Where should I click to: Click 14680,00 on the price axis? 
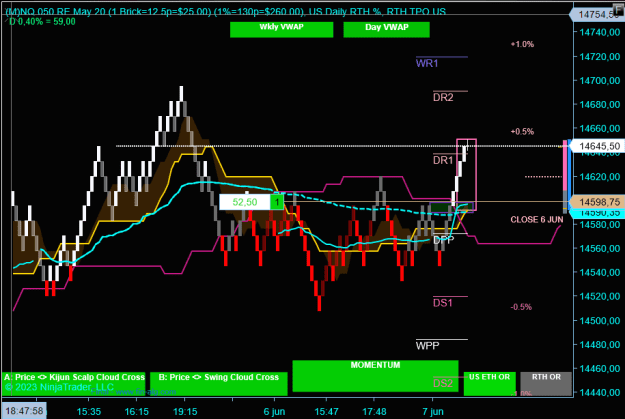point(599,104)
